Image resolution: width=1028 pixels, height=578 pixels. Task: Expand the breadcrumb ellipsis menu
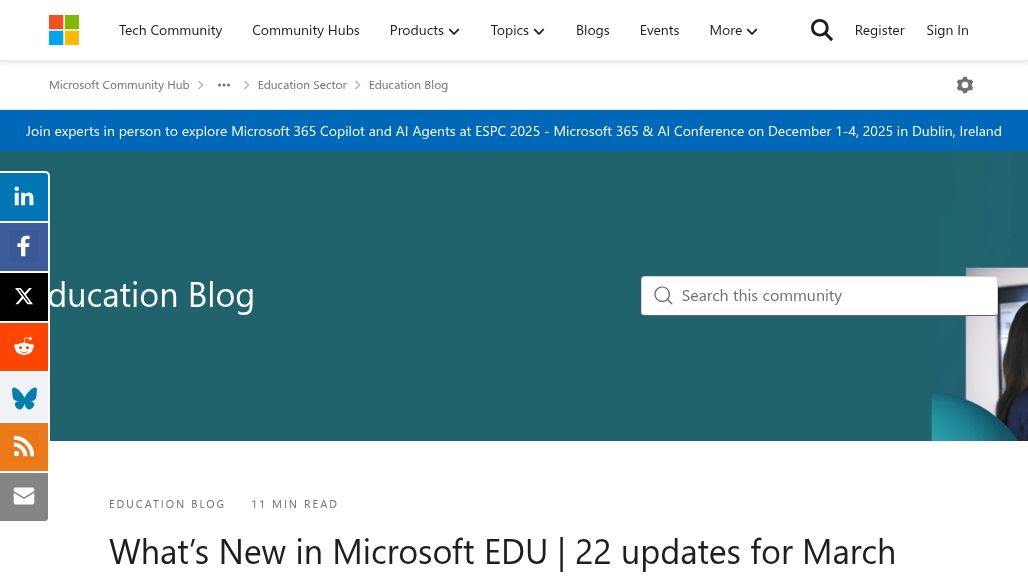[224, 85]
